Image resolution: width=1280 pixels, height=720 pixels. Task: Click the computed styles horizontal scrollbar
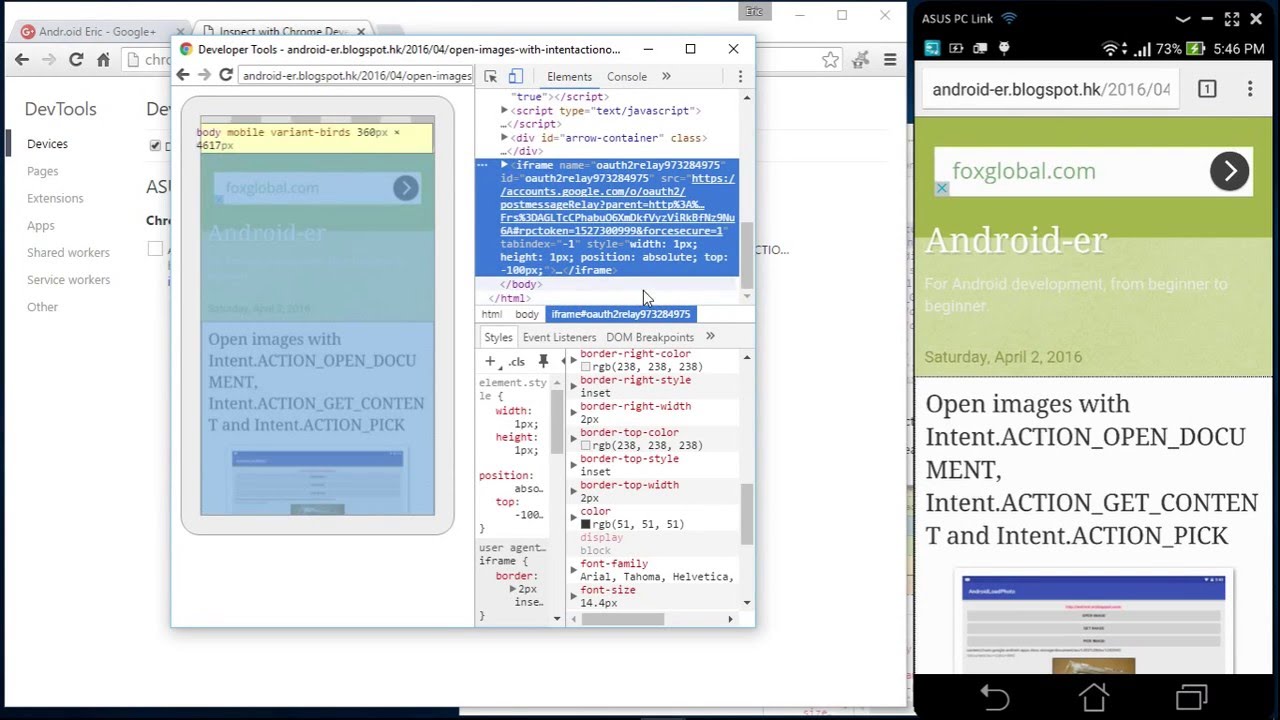623,619
